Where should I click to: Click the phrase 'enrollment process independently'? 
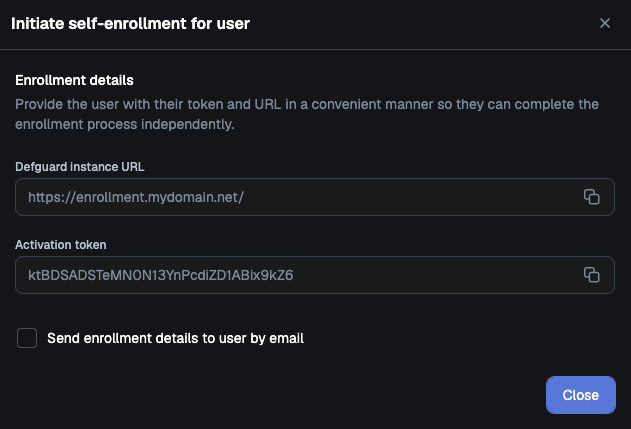[x=124, y=124]
